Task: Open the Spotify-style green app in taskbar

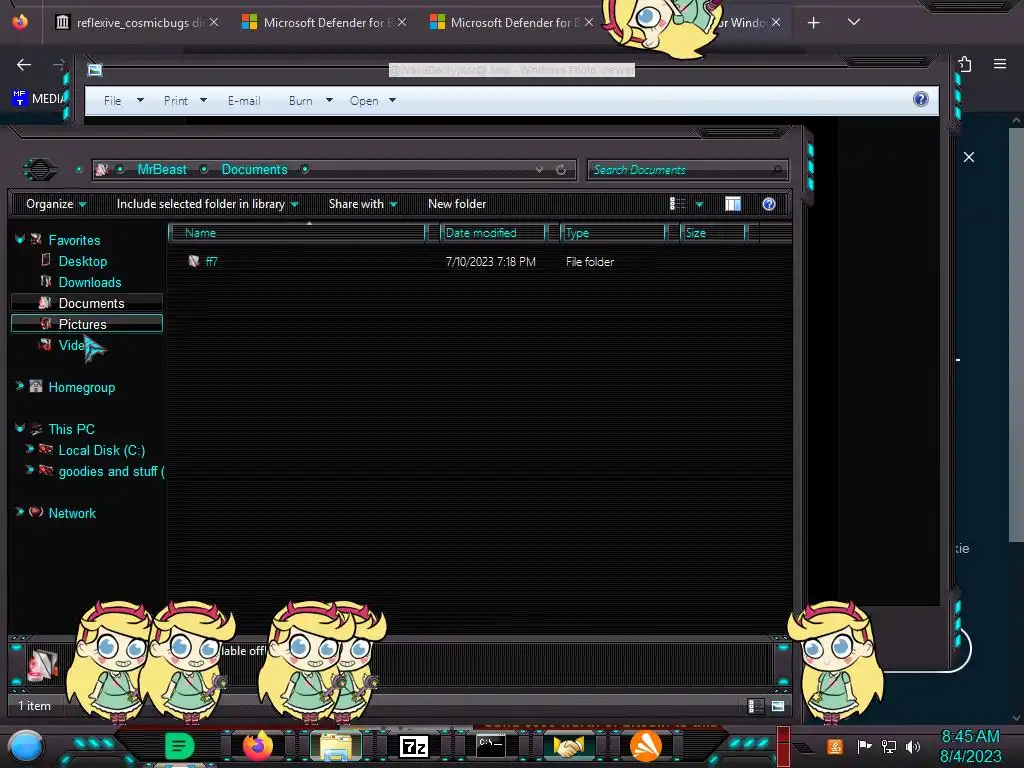Action: pos(179,746)
